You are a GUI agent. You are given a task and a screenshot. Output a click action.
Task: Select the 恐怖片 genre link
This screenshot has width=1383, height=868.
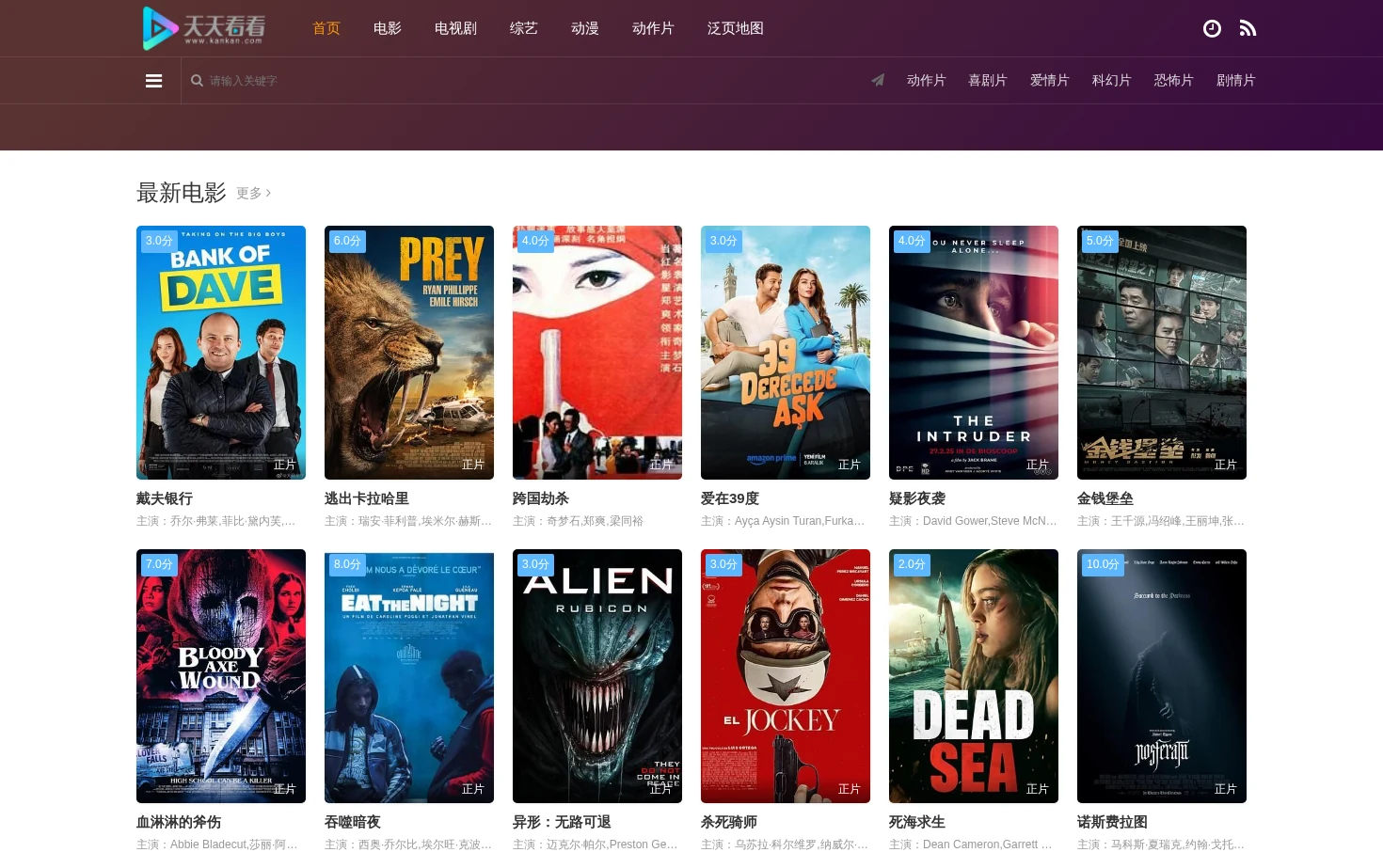point(1174,80)
